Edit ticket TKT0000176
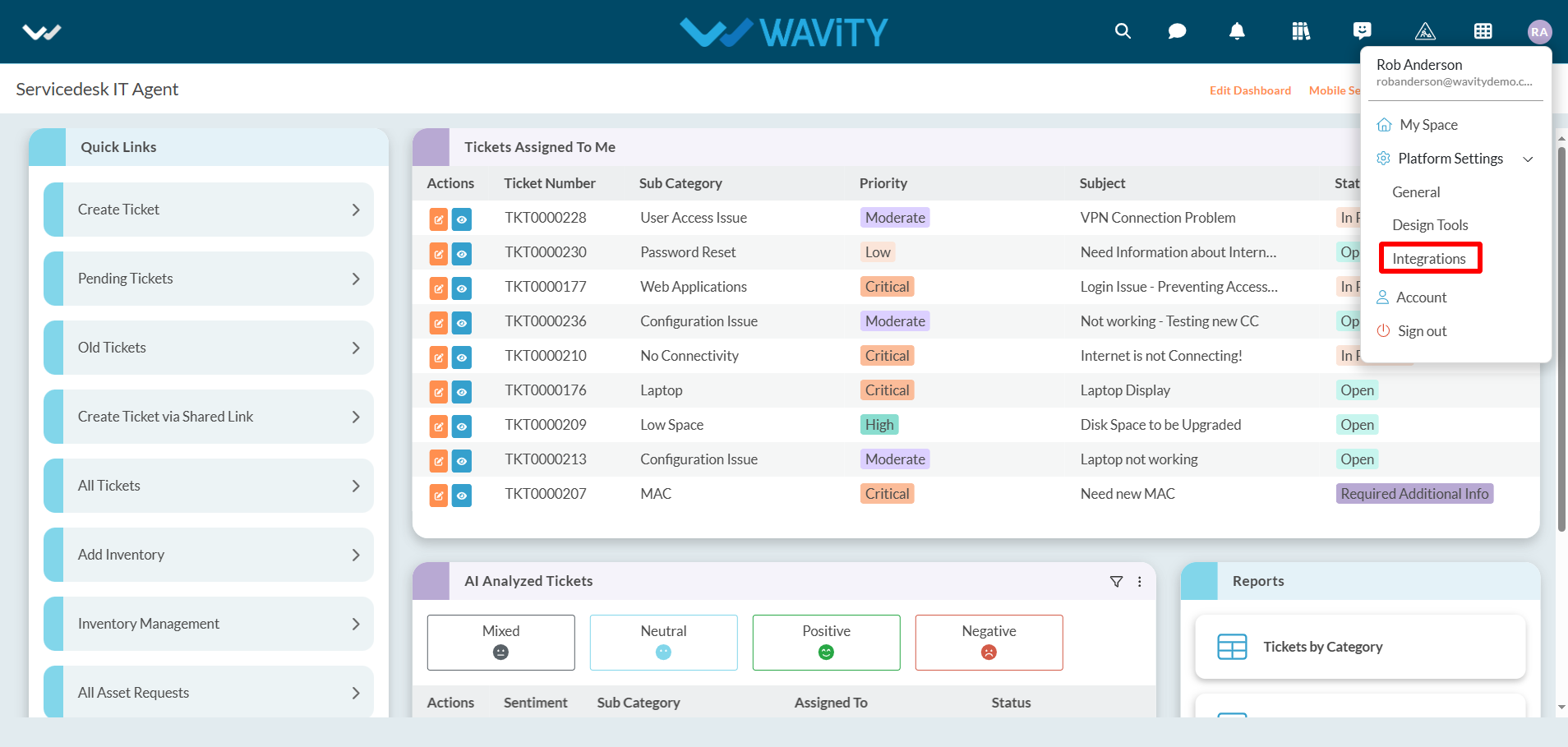The image size is (1568, 747). coord(439,392)
